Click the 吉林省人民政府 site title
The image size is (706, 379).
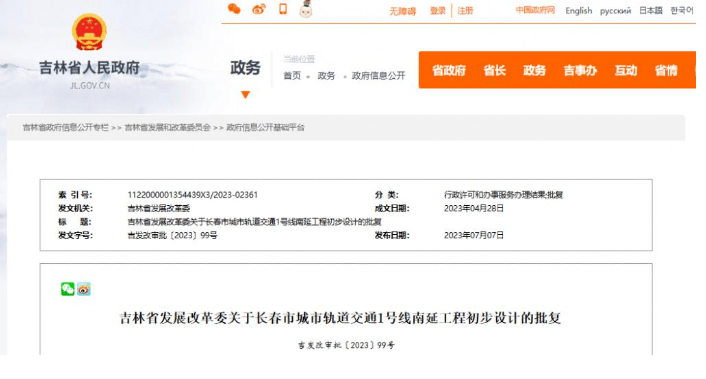(89, 68)
